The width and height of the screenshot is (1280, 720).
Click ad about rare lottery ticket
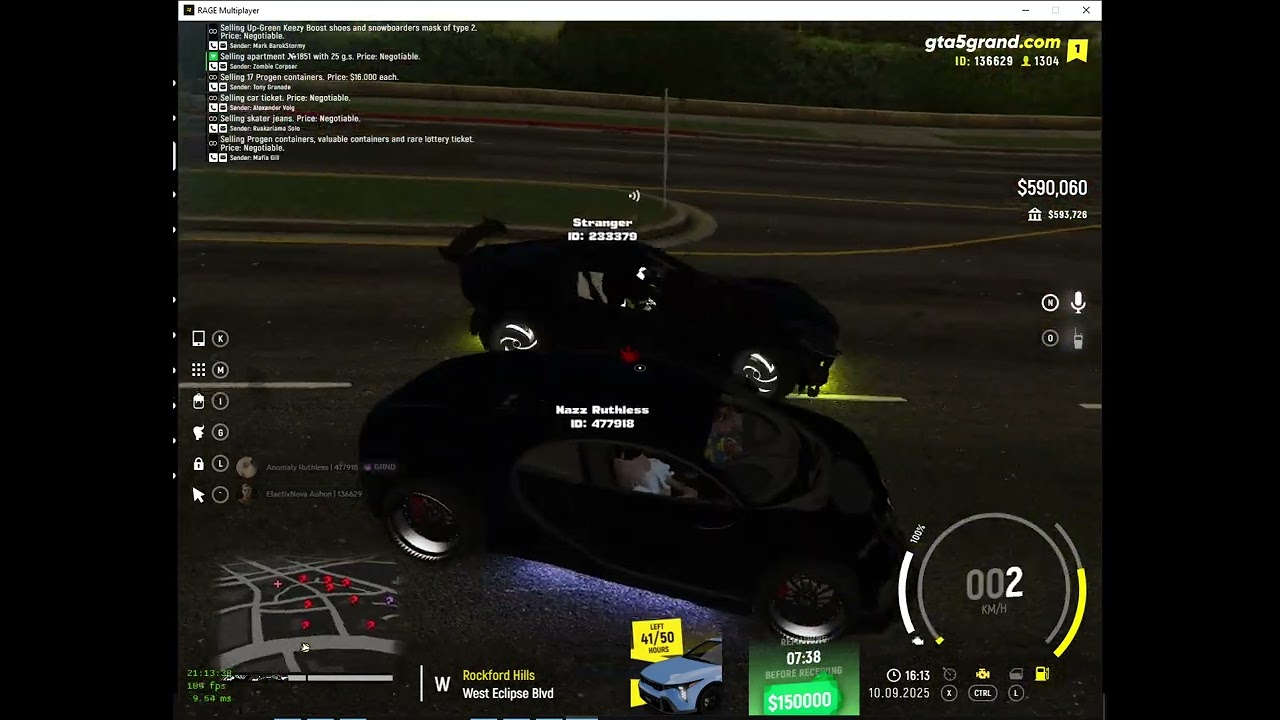[347, 144]
